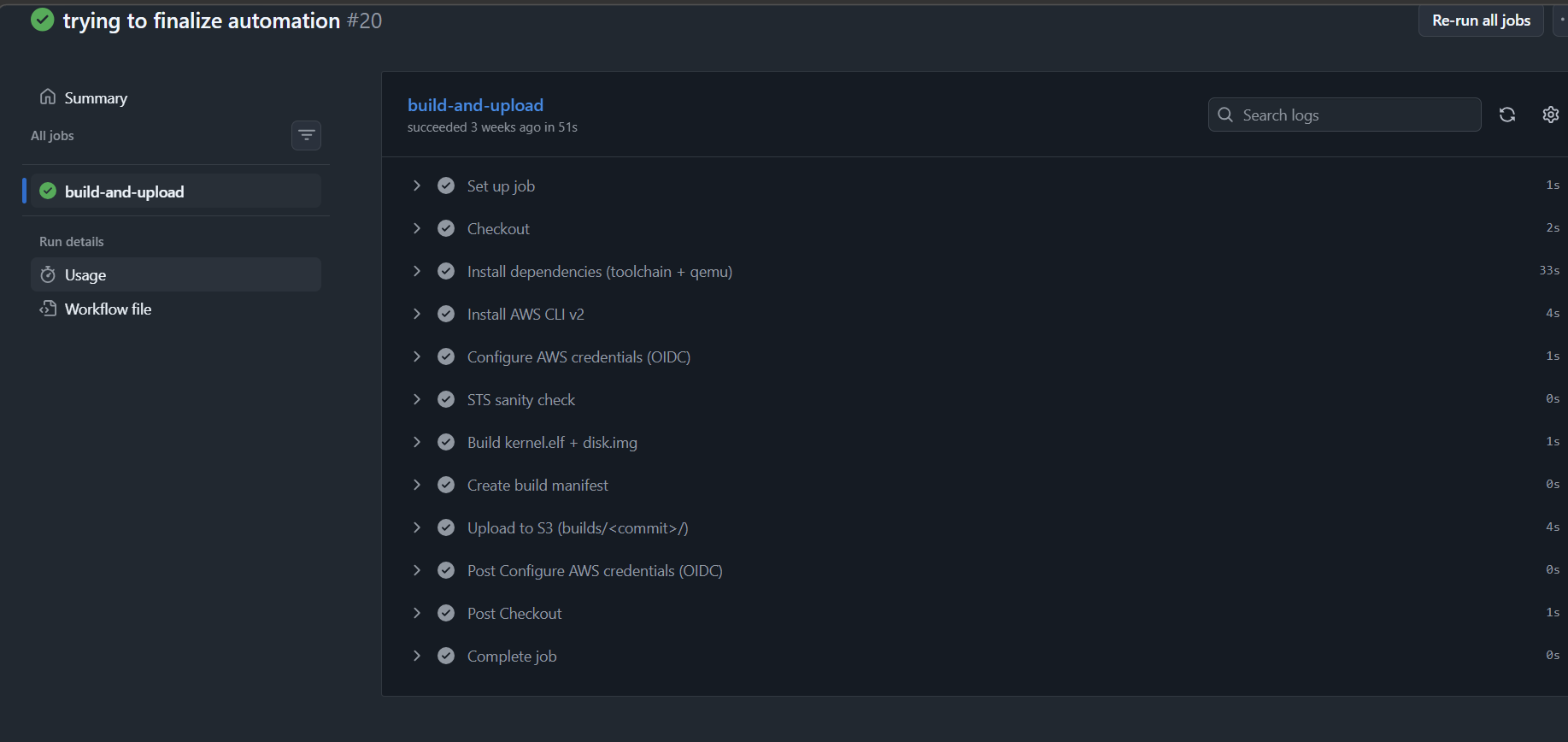Open the log settings gear icon
Screen dimensions: 1568x742
pos(1551,115)
